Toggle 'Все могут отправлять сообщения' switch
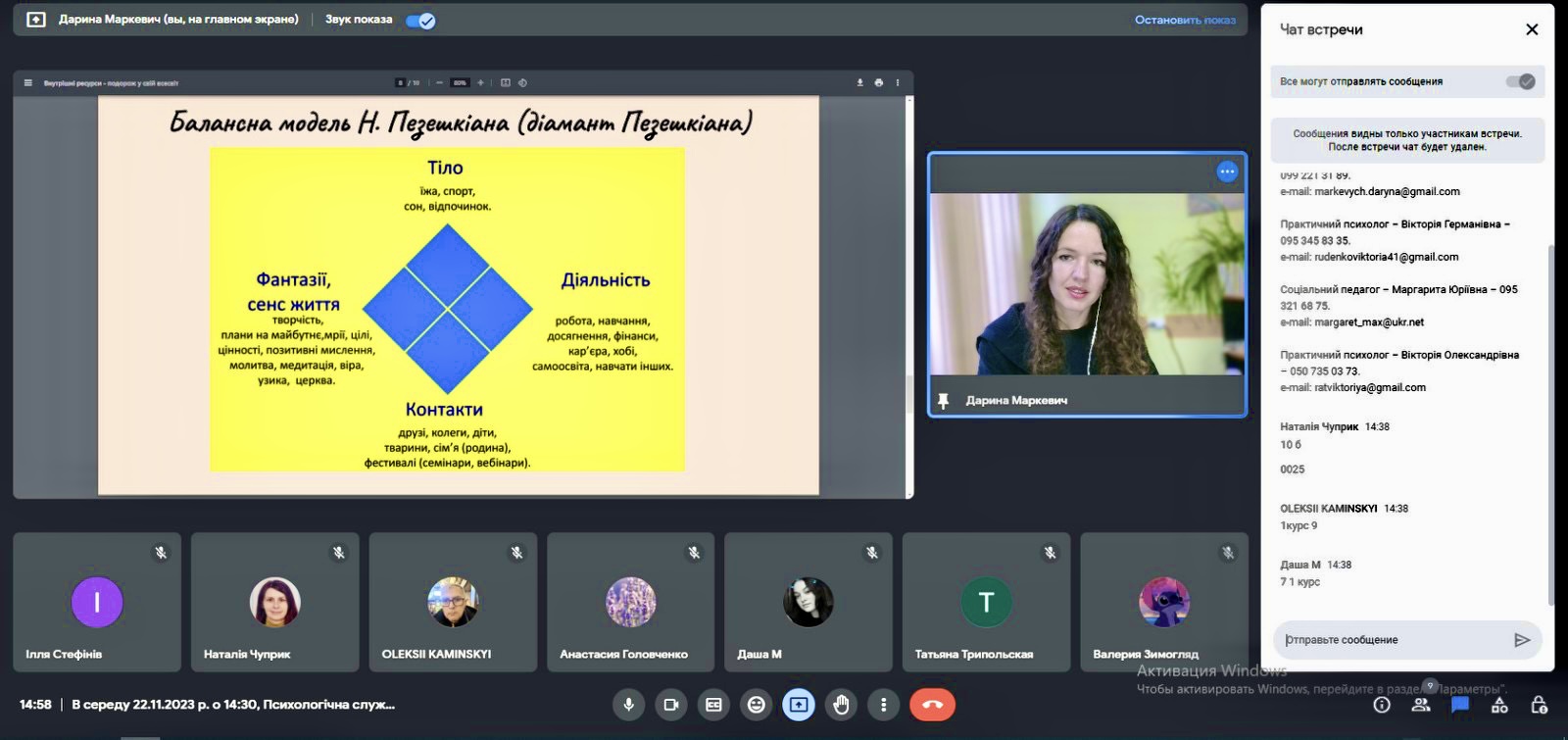The image size is (1568, 740). (1520, 81)
